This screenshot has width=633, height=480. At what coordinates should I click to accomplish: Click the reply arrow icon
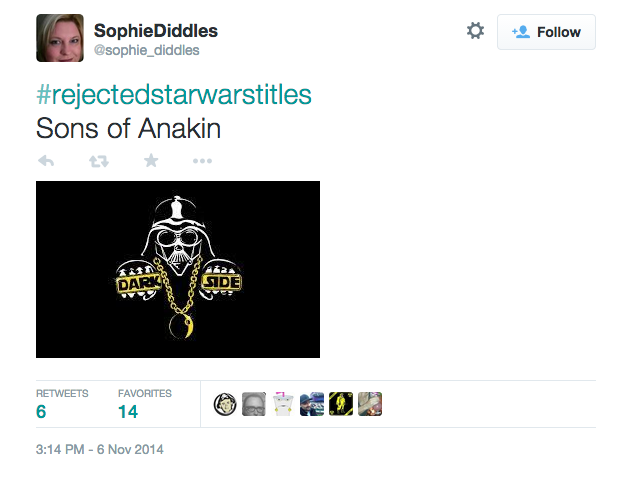point(46,161)
